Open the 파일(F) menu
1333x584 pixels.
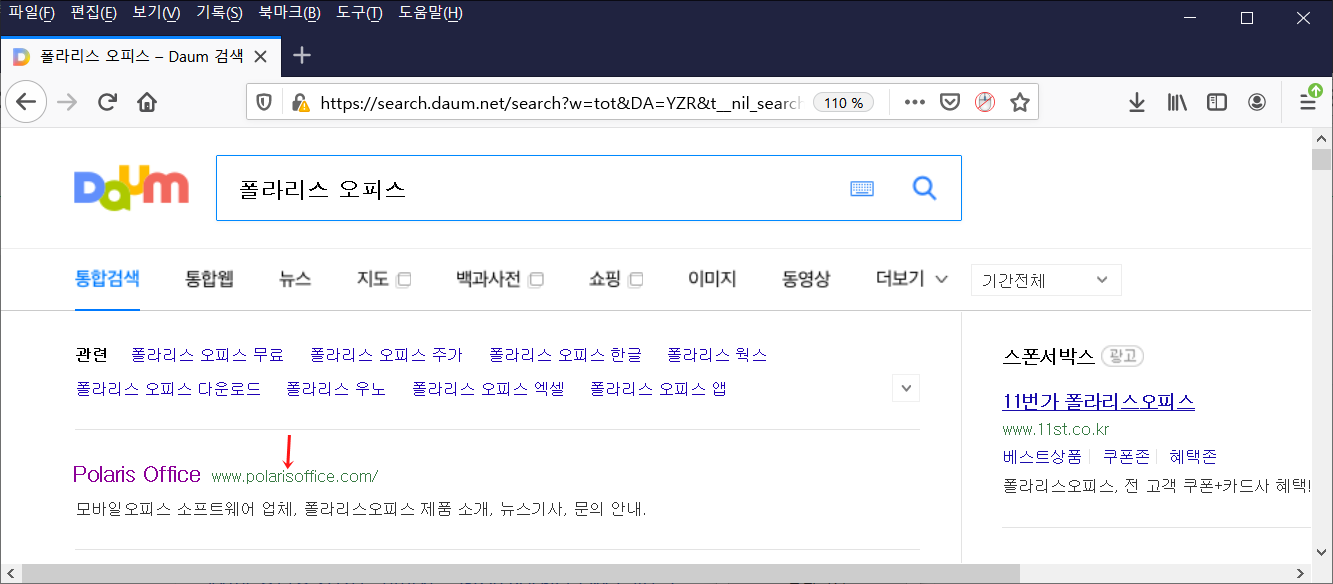[x=32, y=13]
